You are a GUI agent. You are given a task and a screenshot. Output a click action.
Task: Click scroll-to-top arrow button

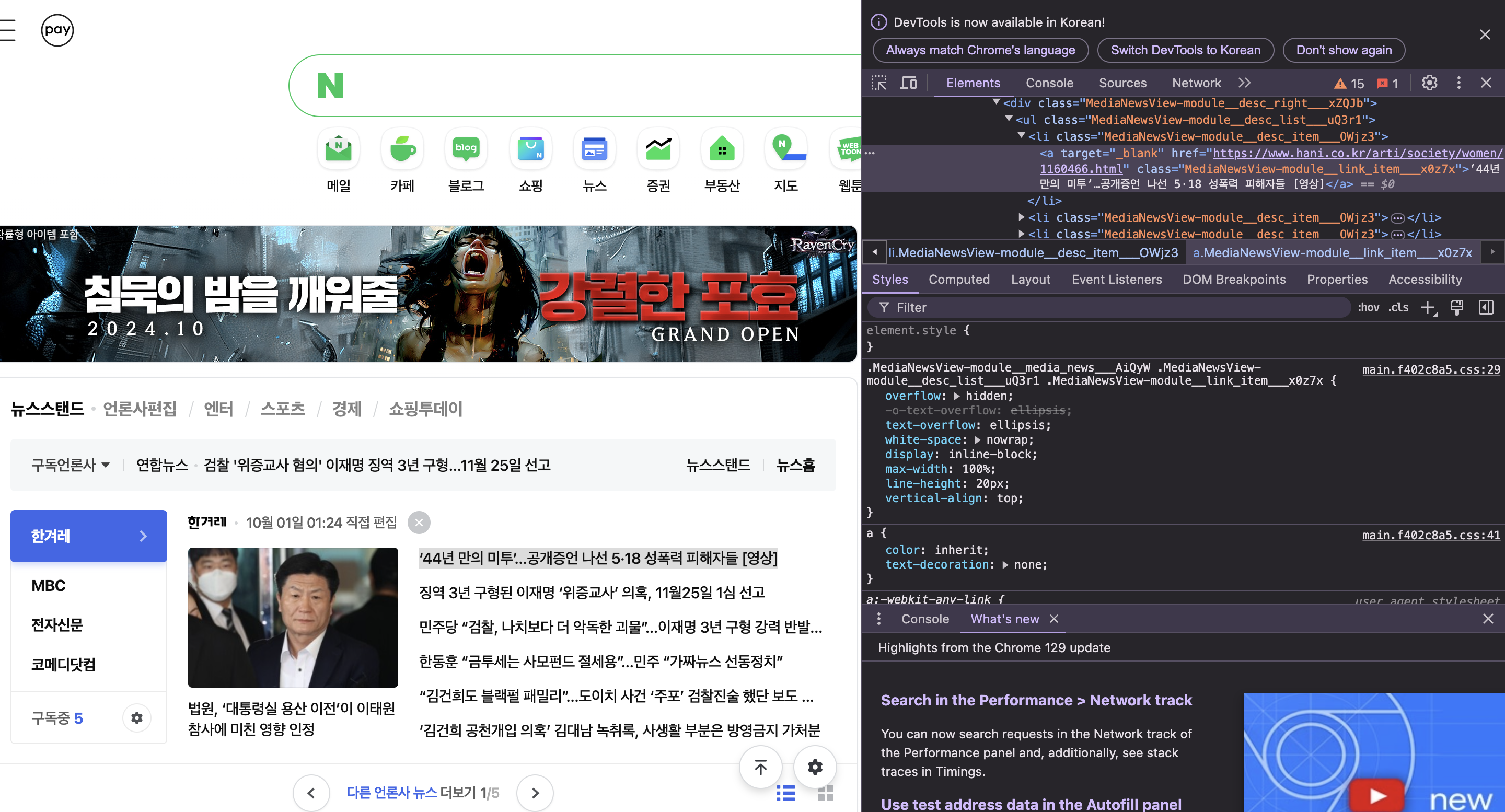click(760, 767)
